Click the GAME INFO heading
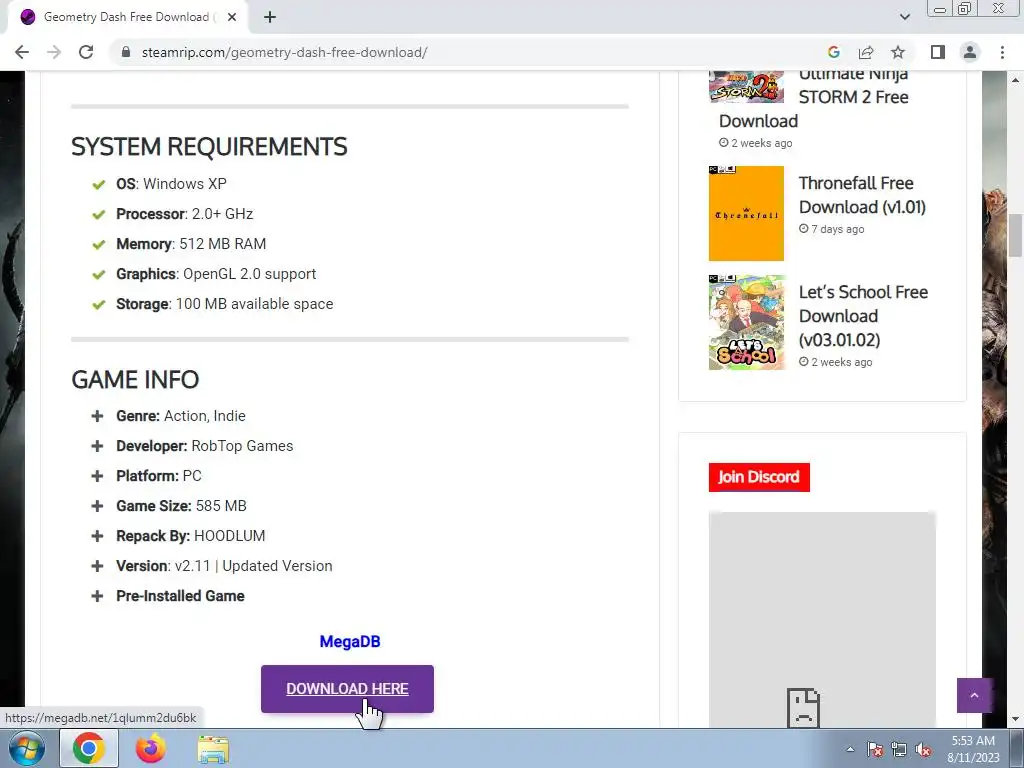The width and height of the screenshot is (1024, 768). click(x=135, y=379)
